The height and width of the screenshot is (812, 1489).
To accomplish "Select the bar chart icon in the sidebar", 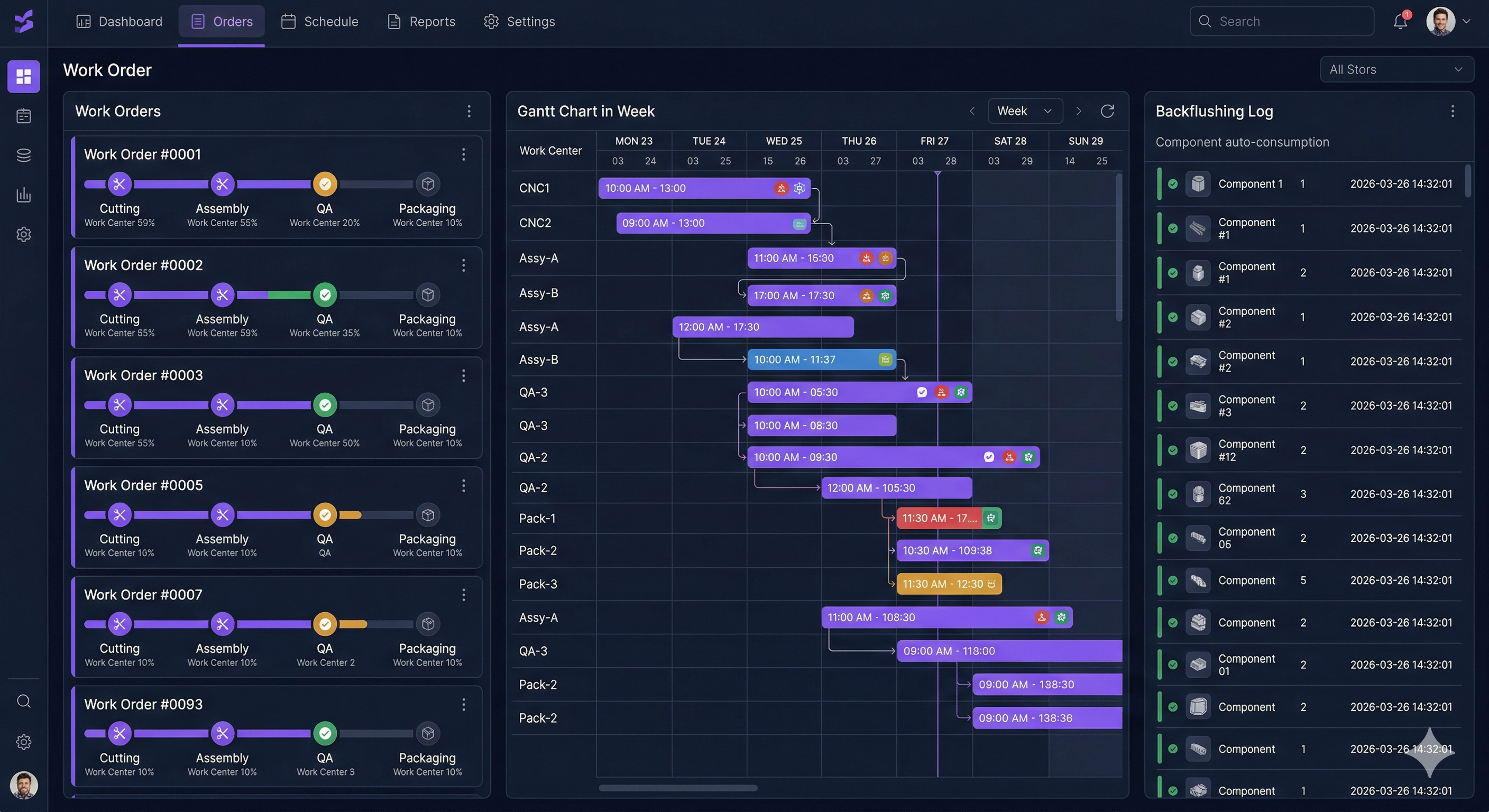I will point(24,195).
